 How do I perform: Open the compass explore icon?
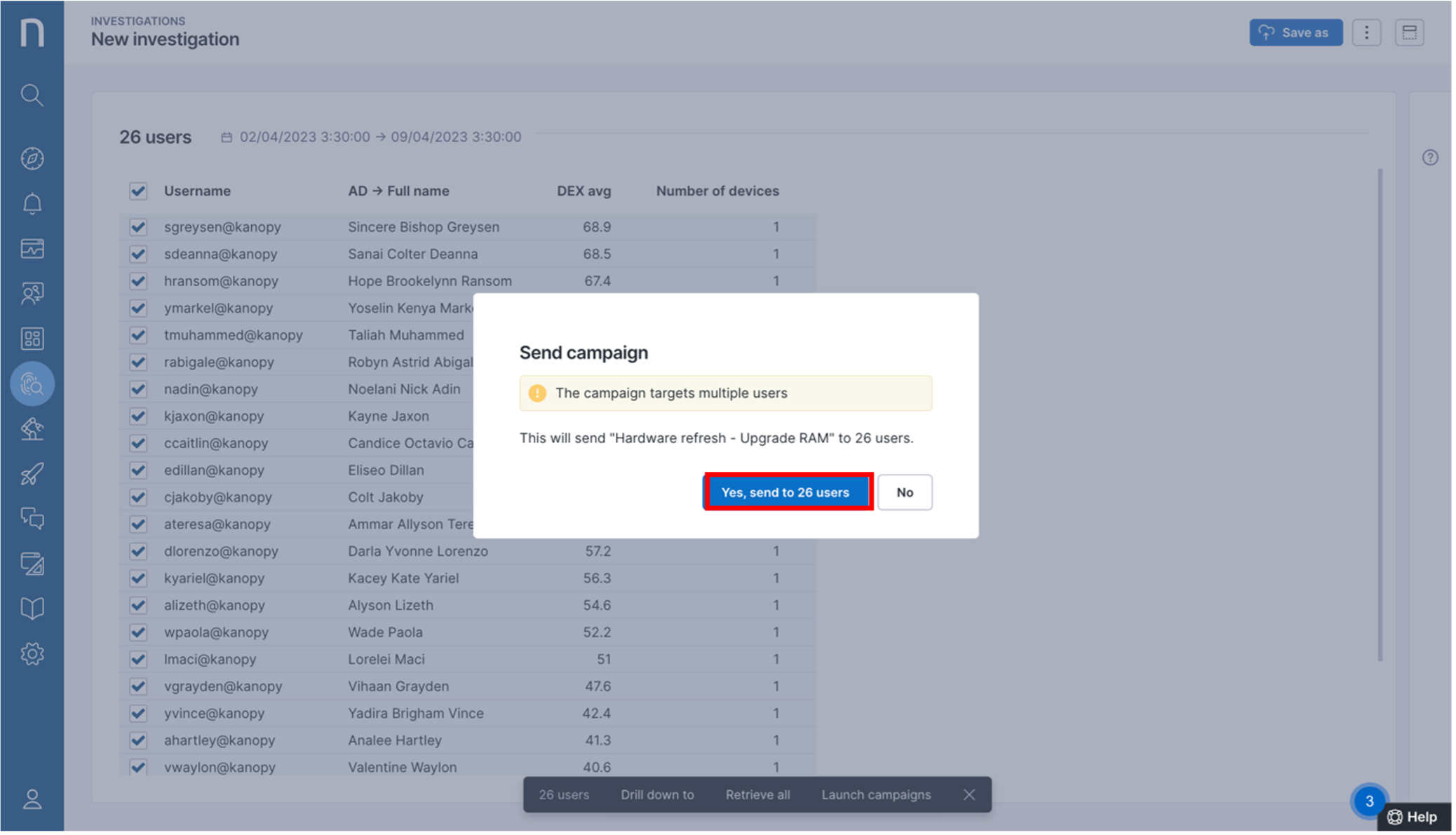[x=32, y=158]
